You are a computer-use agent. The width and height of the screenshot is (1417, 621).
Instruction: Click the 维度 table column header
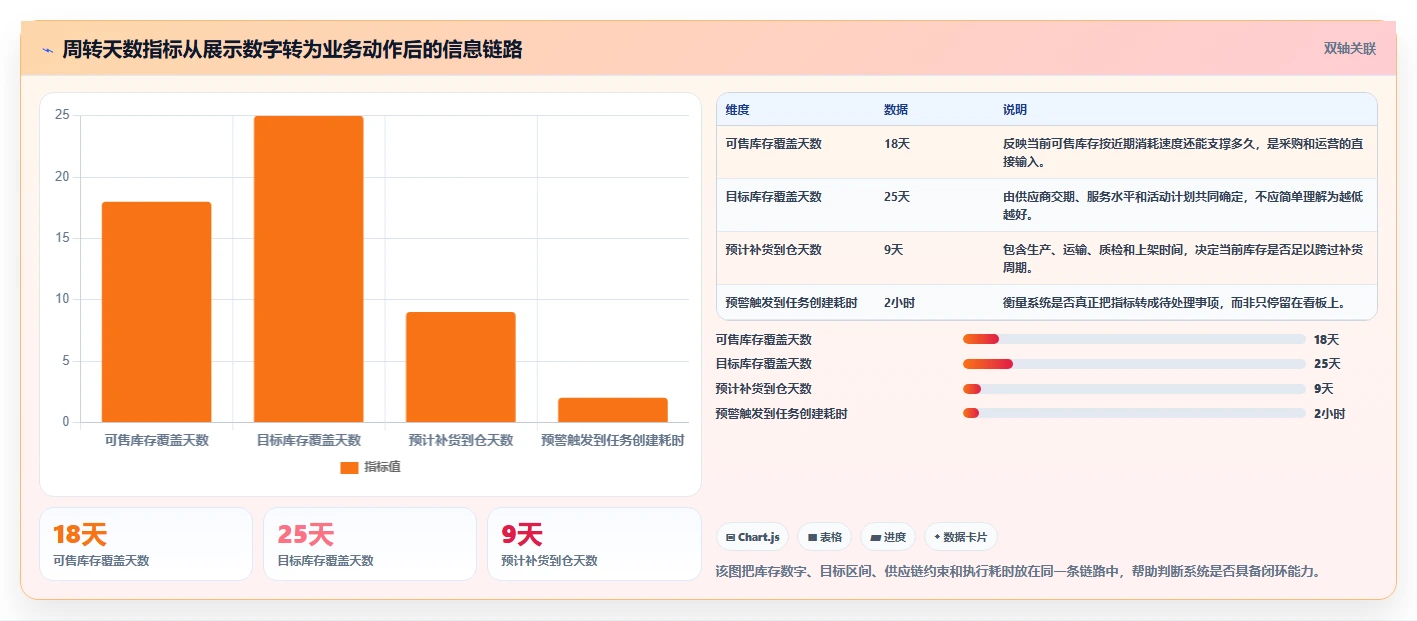click(738, 110)
